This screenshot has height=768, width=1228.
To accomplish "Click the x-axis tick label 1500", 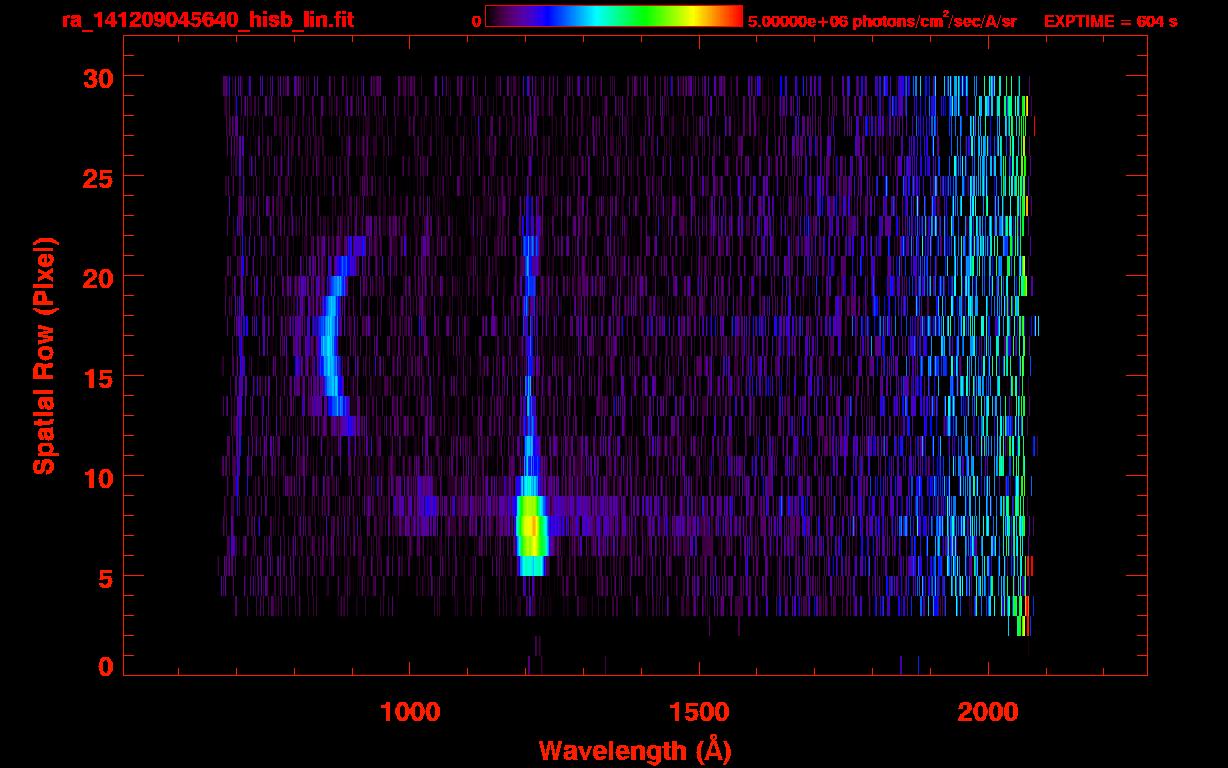I will tap(699, 712).
